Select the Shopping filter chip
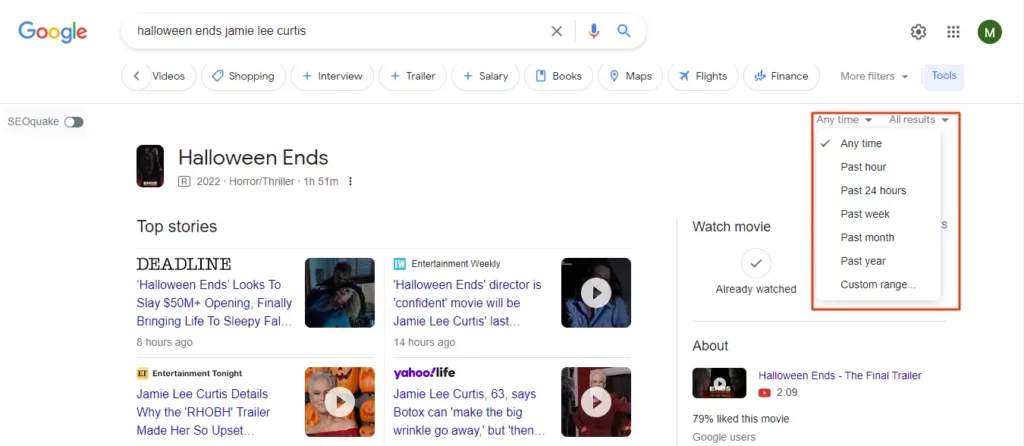The height and width of the screenshot is (446, 1024). [243, 76]
